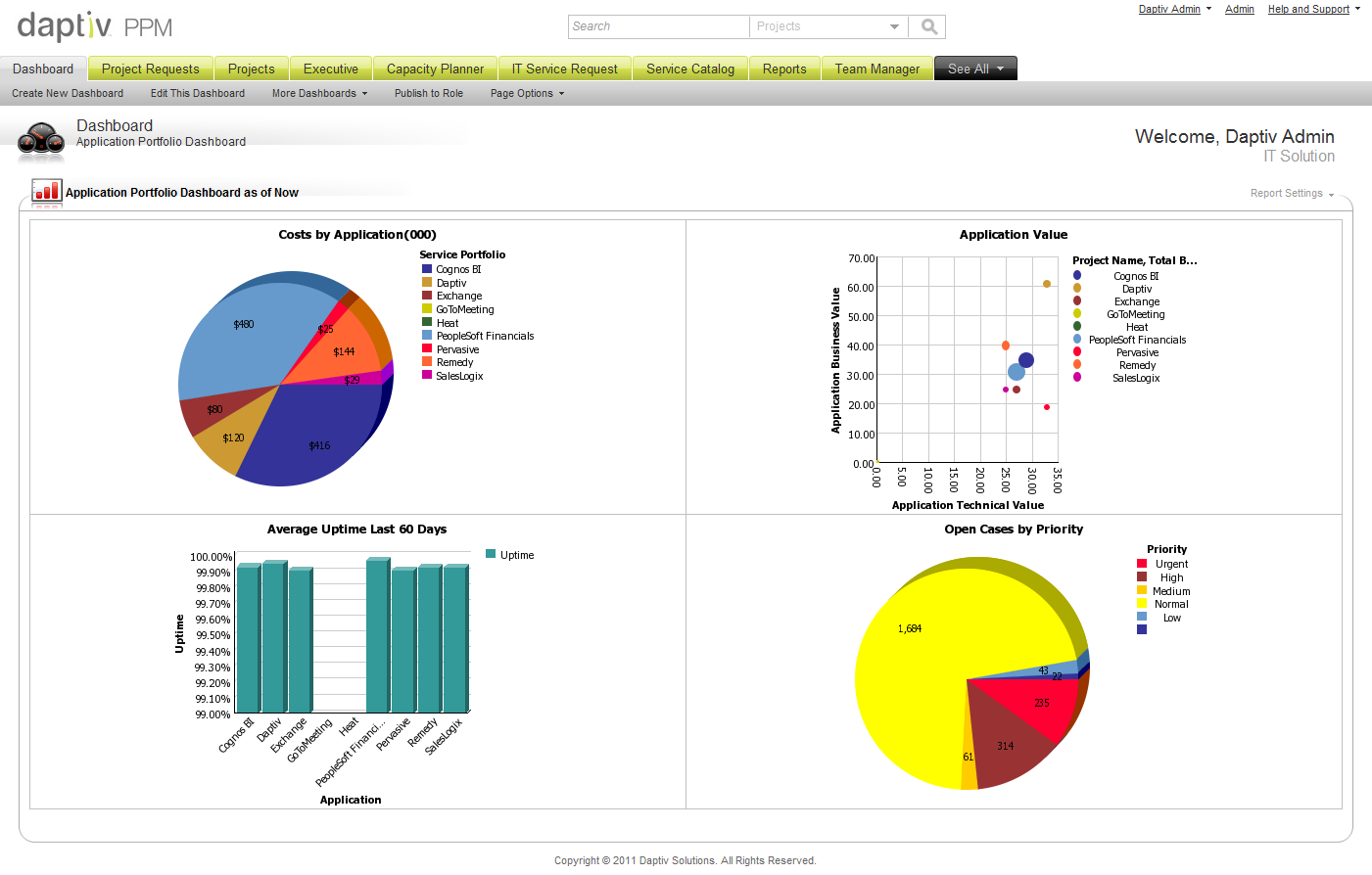Click Edit This Dashboard
The image size is (1372, 875).
pos(198,93)
